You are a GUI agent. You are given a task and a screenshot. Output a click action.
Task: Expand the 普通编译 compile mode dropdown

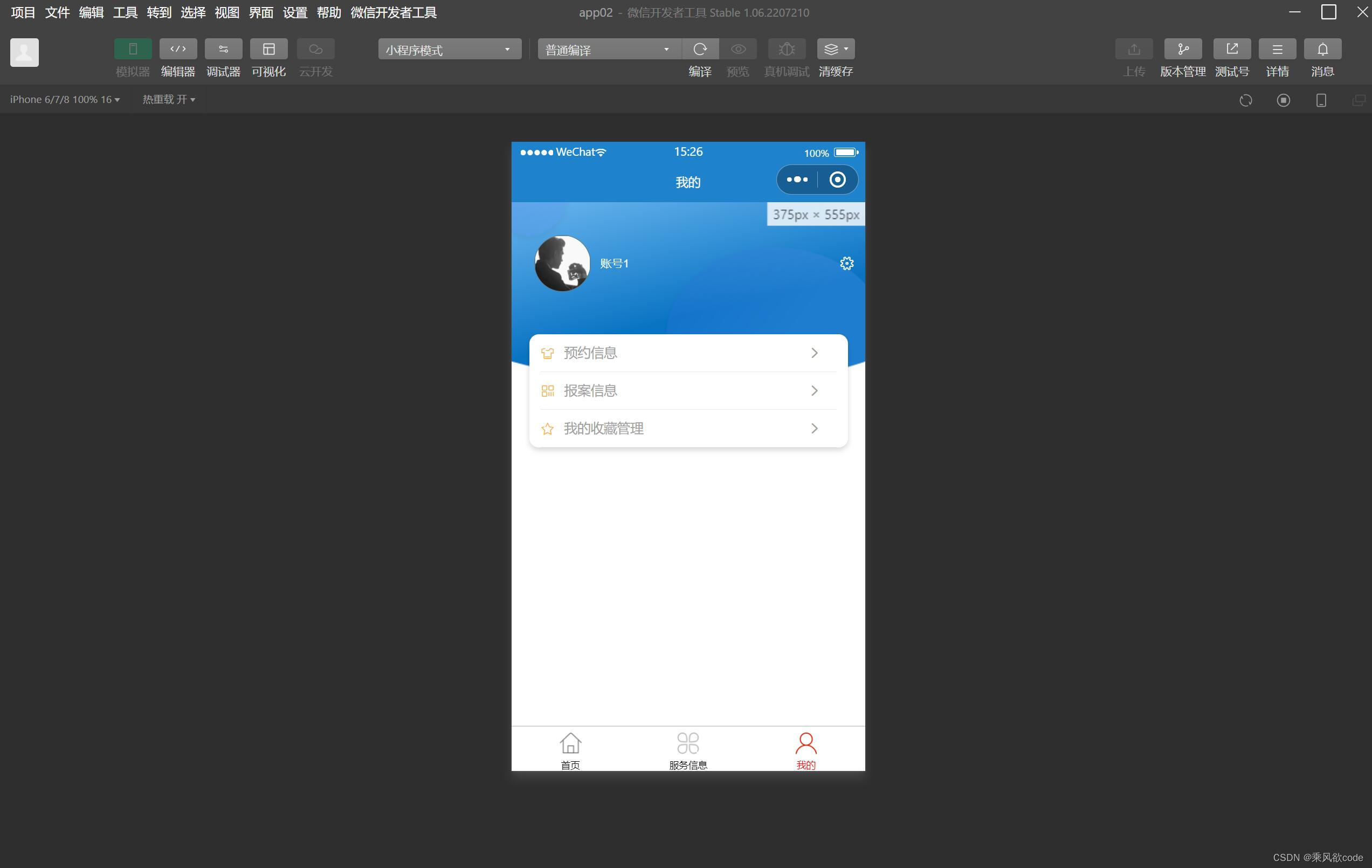click(x=608, y=50)
